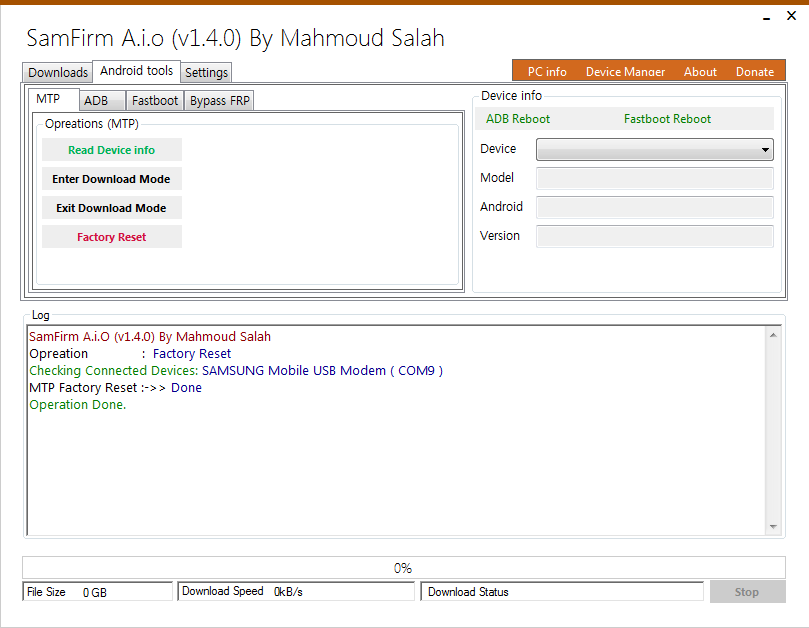Open the Donate page
This screenshot has width=809, height=628.
point(754,71)
